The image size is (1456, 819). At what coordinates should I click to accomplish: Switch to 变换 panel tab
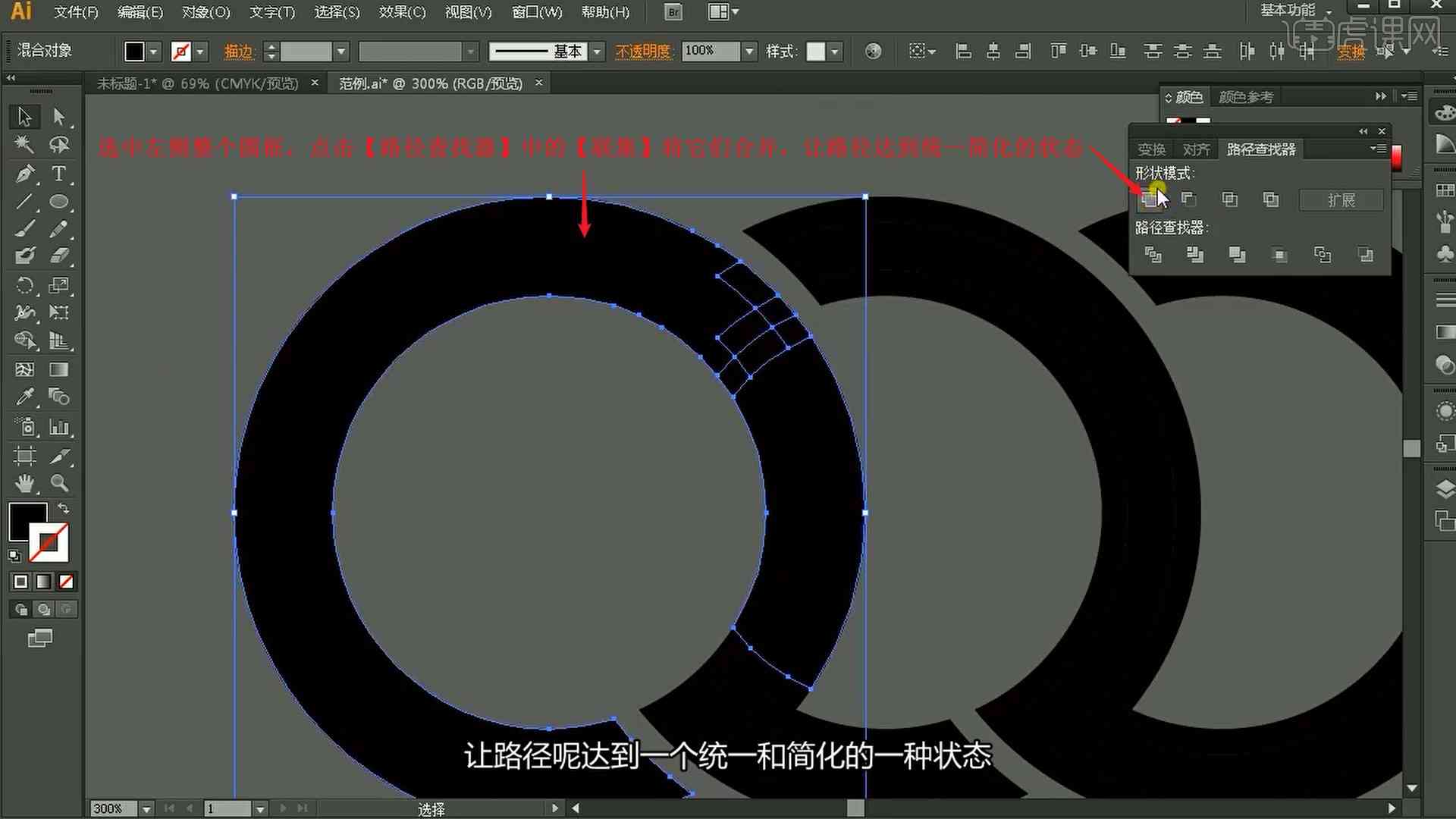click(x=1151, y=149)
